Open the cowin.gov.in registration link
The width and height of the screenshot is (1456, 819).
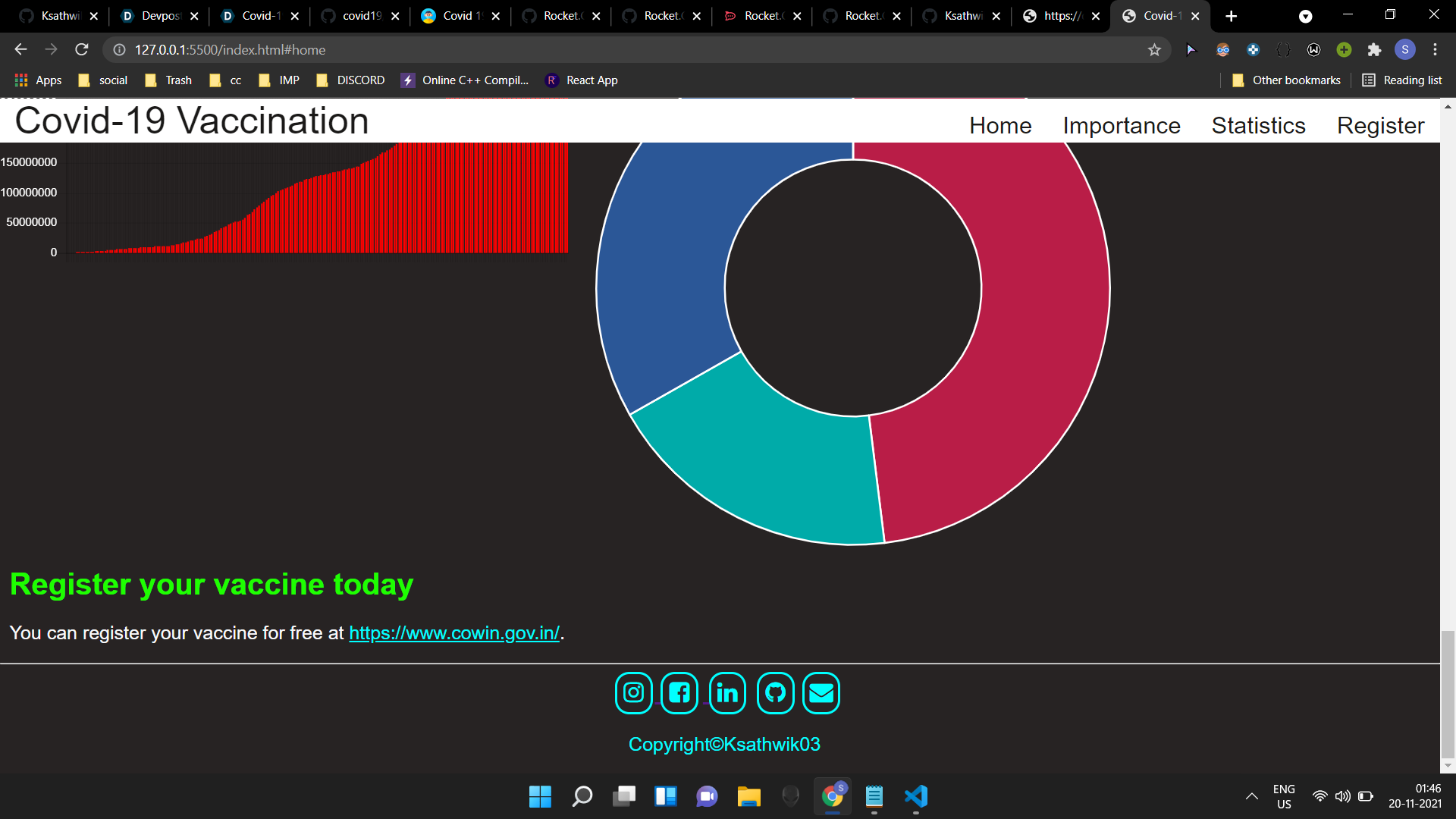pyautogui.click(x=453, y=633)
